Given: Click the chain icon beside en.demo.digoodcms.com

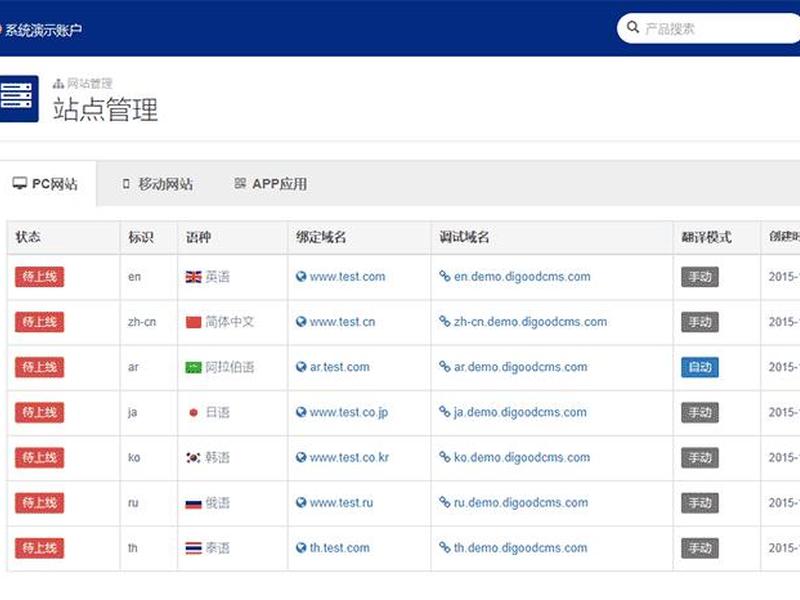Looking at the screenshot, I should (x=444, y=276).
